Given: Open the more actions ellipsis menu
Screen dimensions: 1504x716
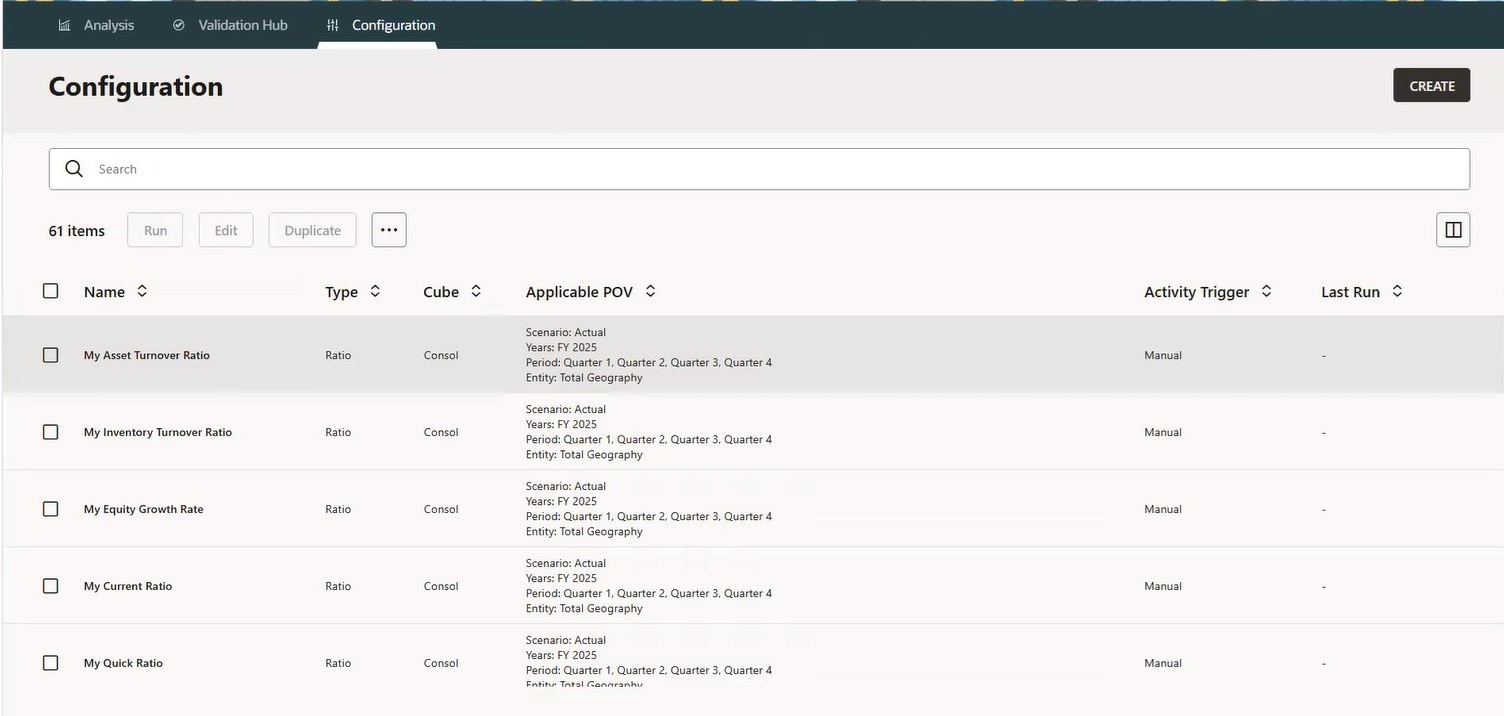Looking at the screenshot, I should pyautogui.click(x=389, y=230).
